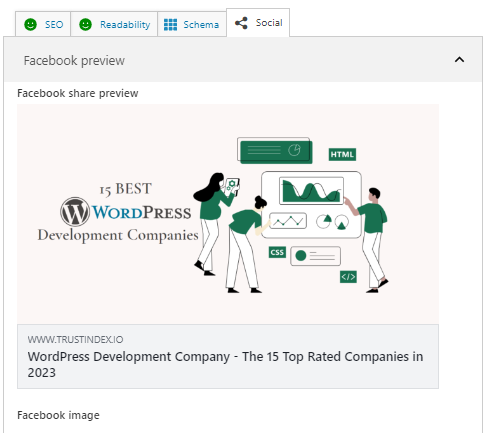This screenshot has height=433, width=485.
Task: Click the Facebook preview header title
Action: (x=74, y=61)
